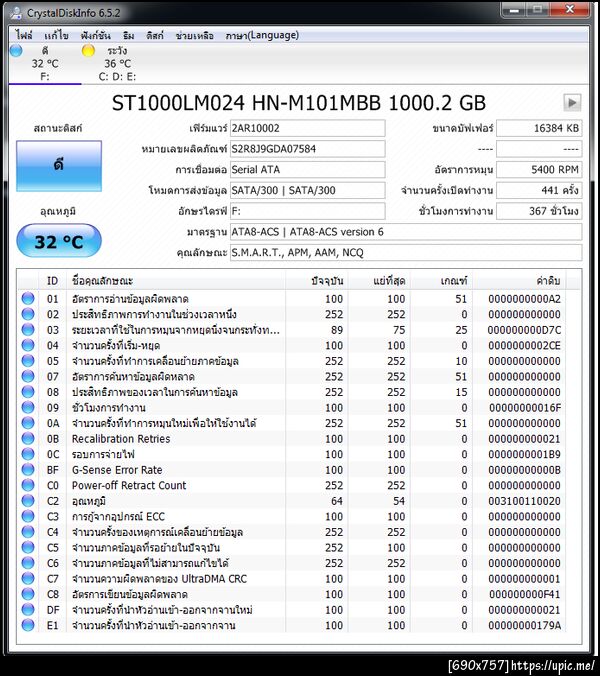Open the ภาษา(Language) menu

click(x=262, y=35)
